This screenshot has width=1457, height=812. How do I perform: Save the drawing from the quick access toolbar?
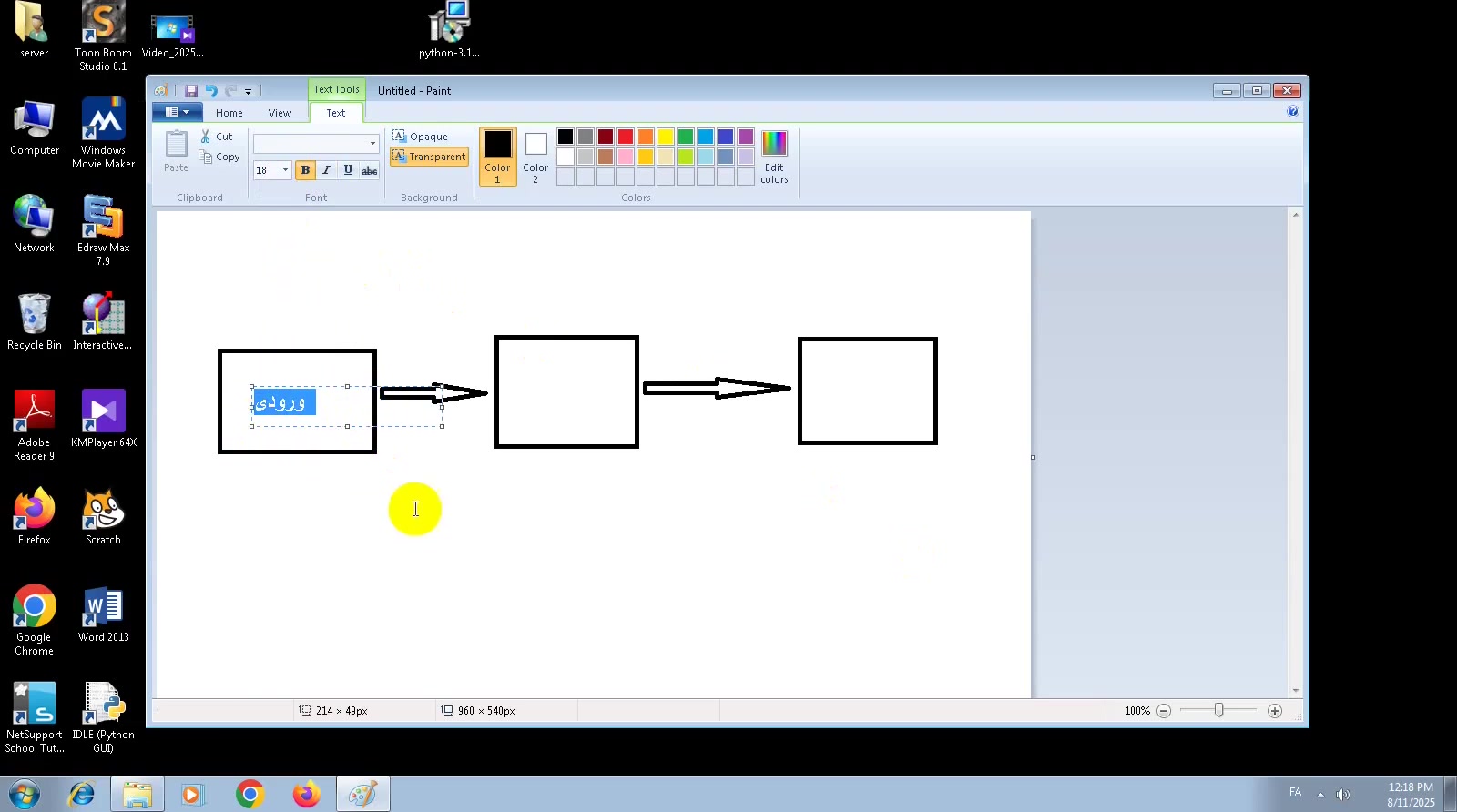pos(191,91)
